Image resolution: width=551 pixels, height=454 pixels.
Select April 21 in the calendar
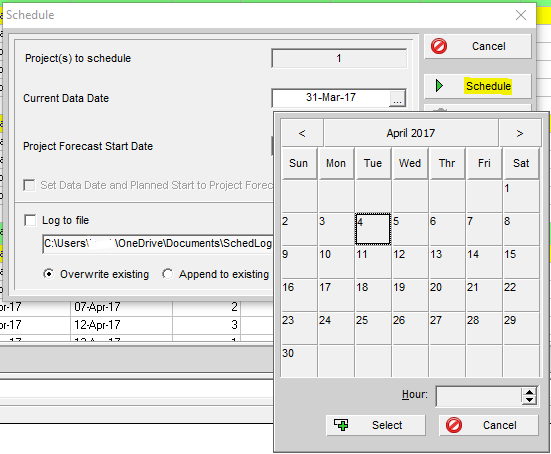click(x=484, y=295)
